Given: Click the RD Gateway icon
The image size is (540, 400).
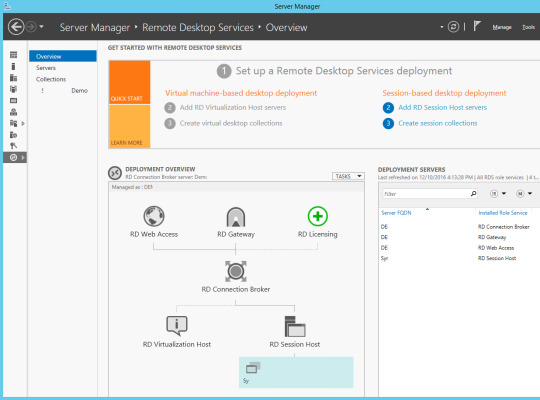Looking at the screenshot, I should pos(236,217).
